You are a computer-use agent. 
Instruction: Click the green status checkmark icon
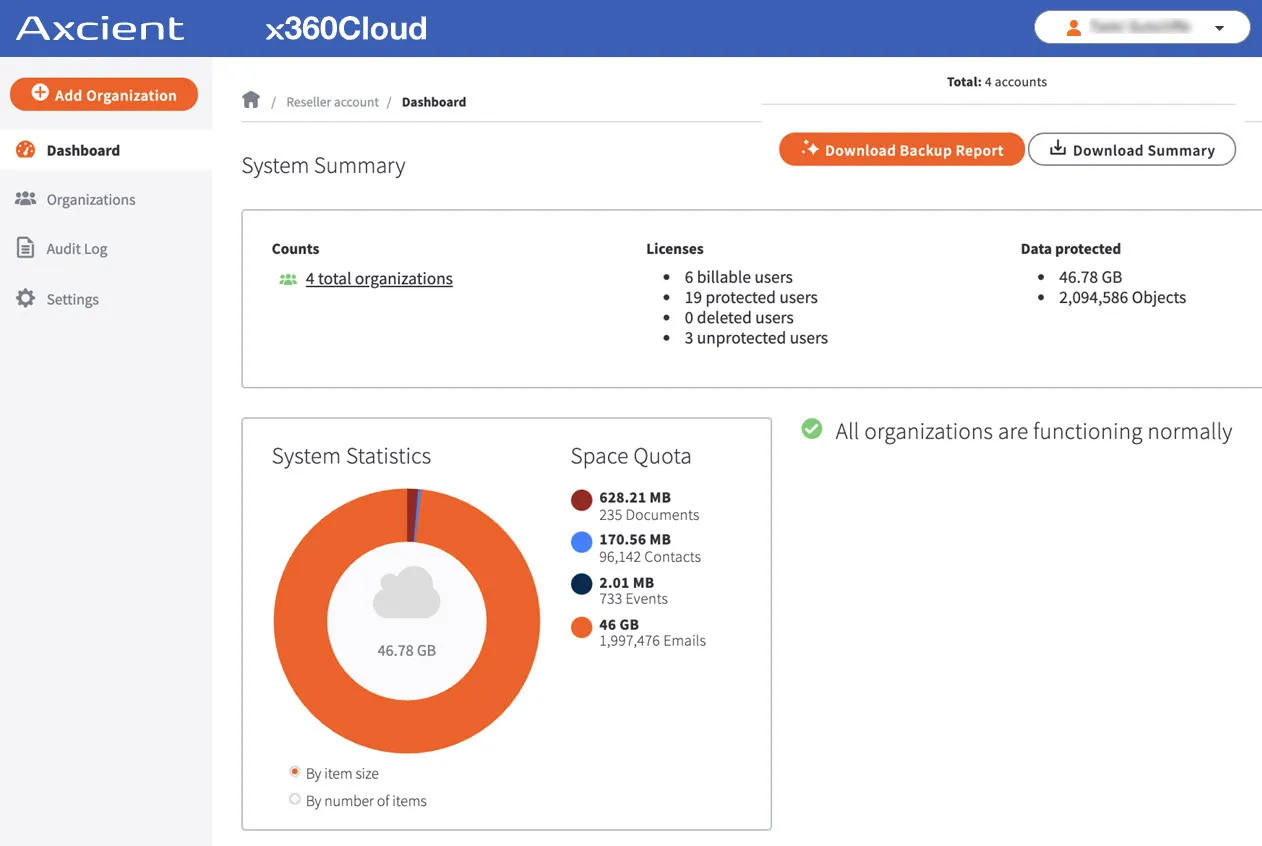pos(812,430)
